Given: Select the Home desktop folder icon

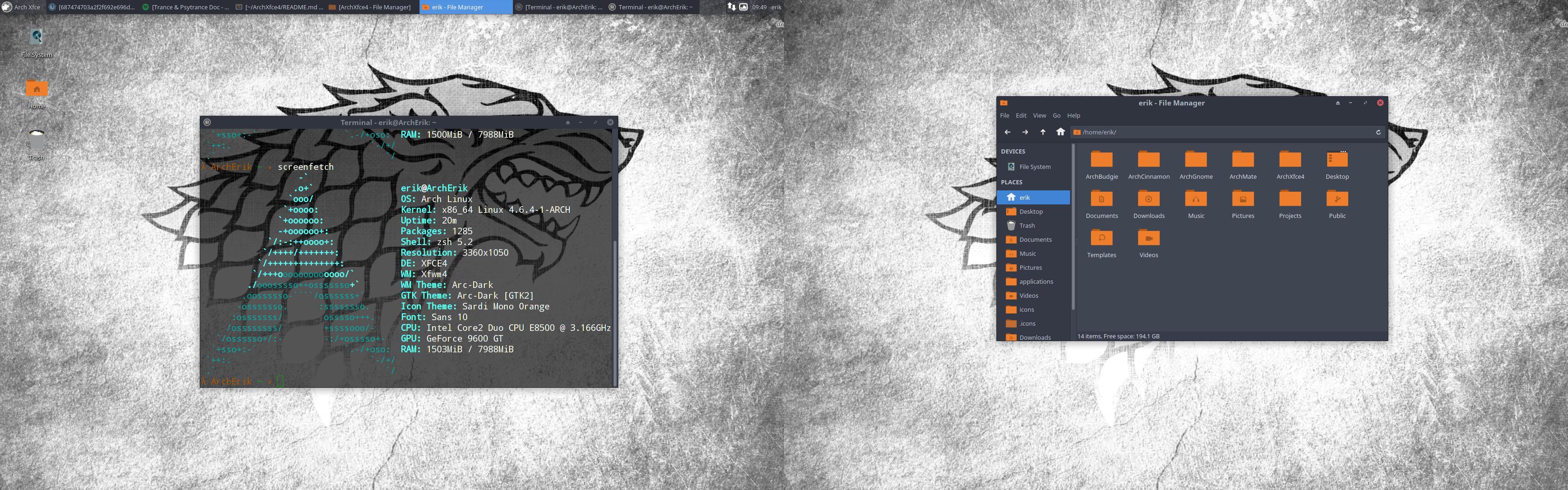Looking at the screenshot, I should [36, 94].
